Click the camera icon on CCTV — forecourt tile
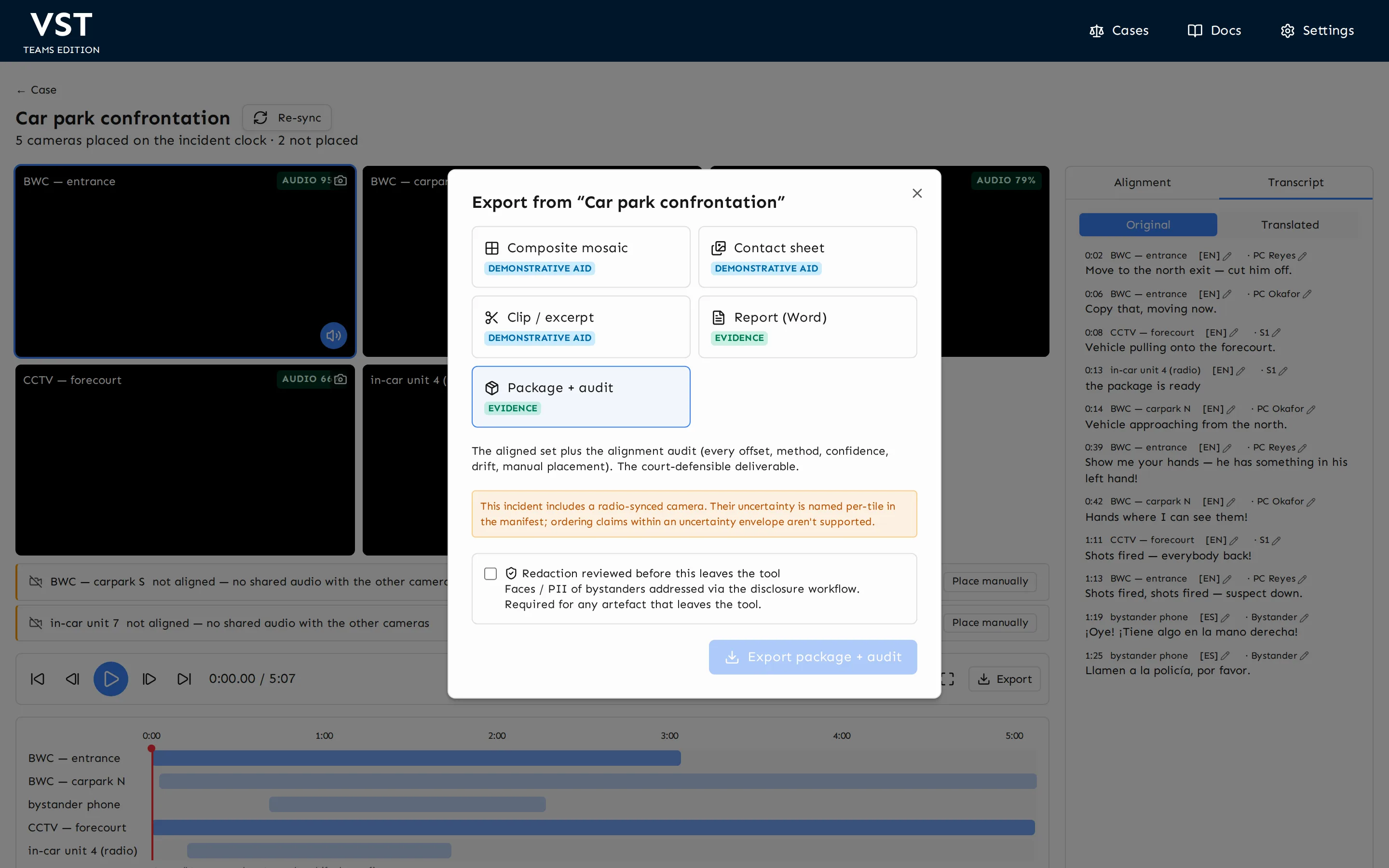 click(x=340, y=379)
